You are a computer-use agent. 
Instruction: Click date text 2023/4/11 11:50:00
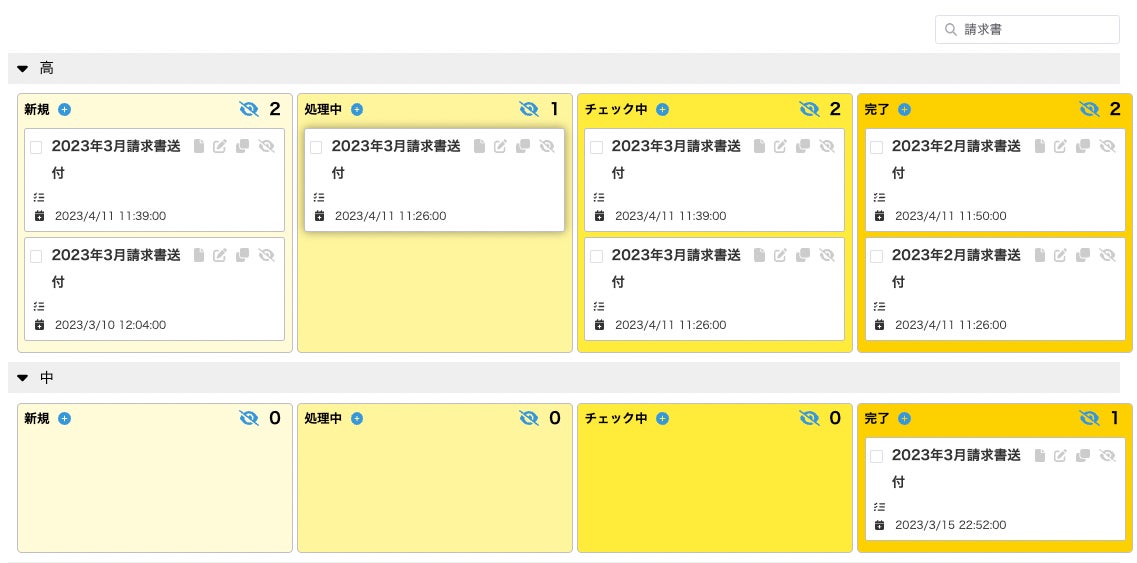pos(951,216)
